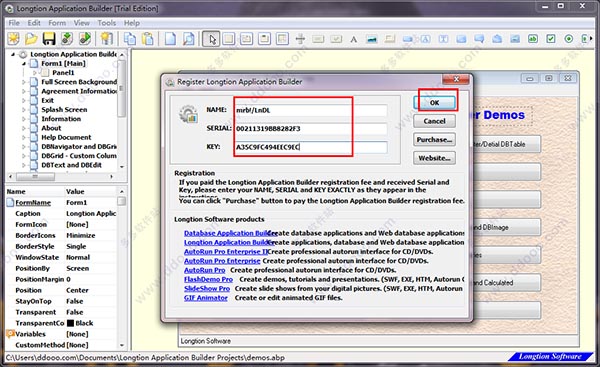Expand the Full Screen Background node
The height and width of the screenshot is (367, 600).
pyautogui.click(x=24, y=82)
